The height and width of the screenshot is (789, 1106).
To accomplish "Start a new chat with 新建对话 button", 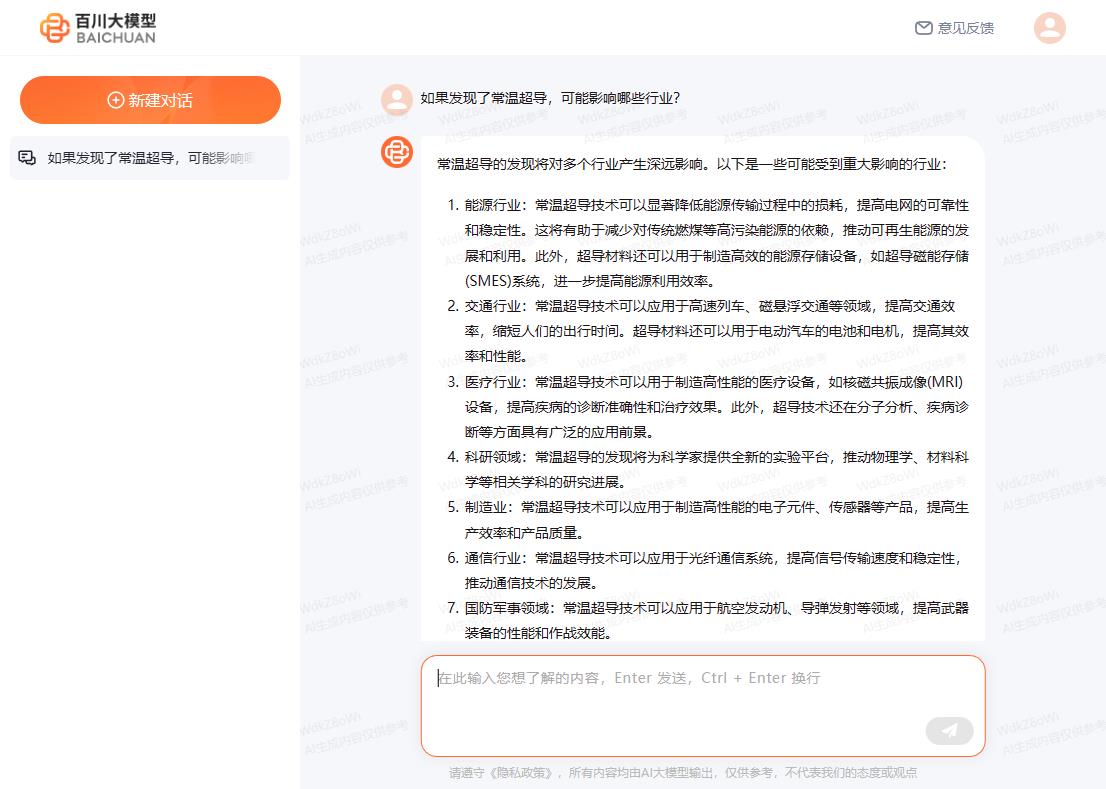I will [150, 100].
